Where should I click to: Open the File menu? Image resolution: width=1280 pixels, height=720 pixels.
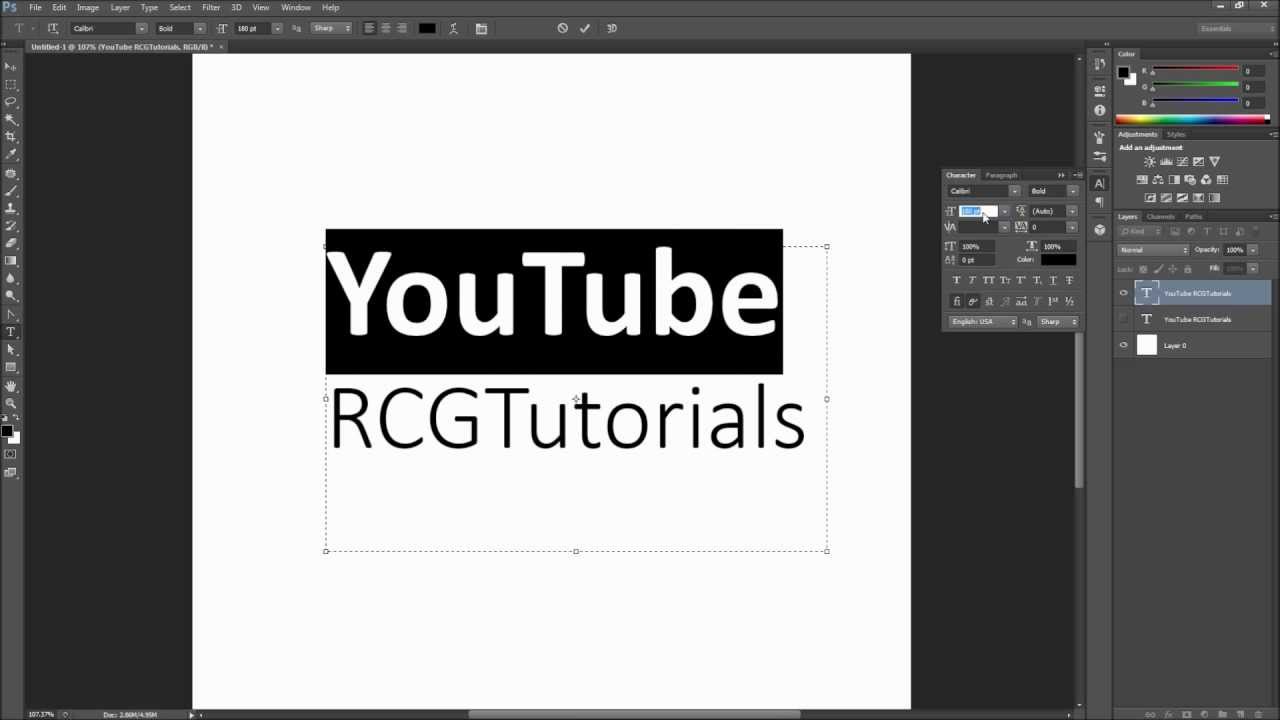click(x=35, y=7)
